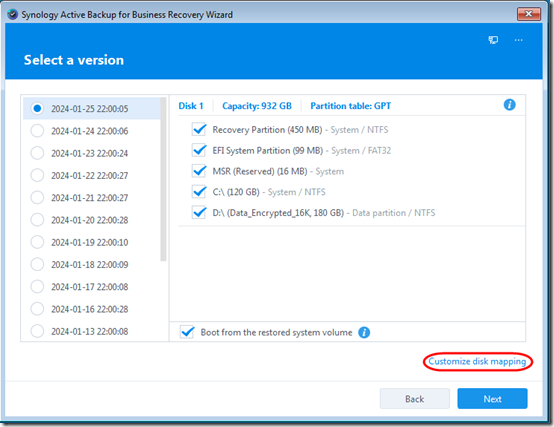Uncheck EFI System Partition (99 MB)
The height and width of the screenshot is (427, 554).
199,150
